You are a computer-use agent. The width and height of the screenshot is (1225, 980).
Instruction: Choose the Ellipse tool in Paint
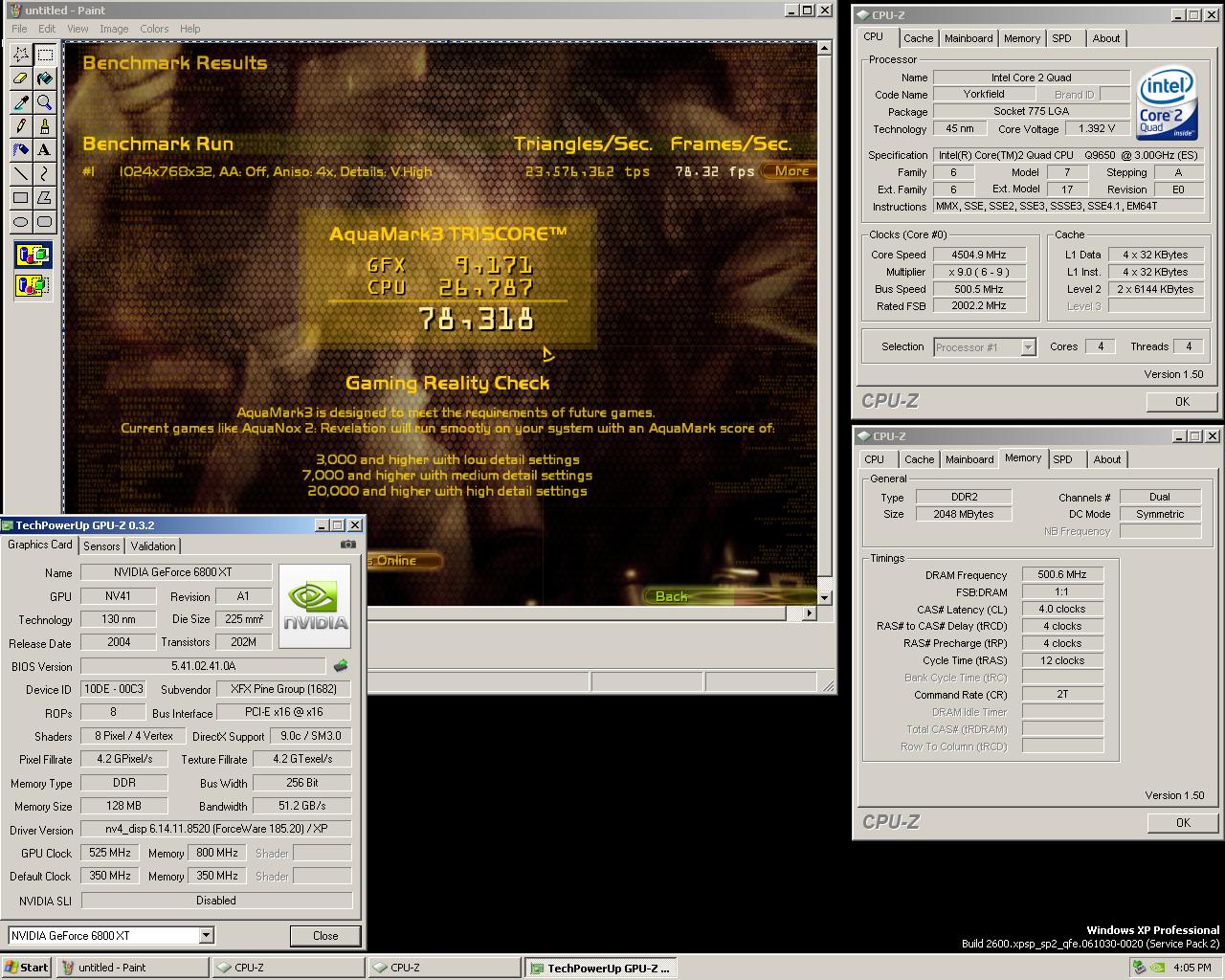click(20, 222)
